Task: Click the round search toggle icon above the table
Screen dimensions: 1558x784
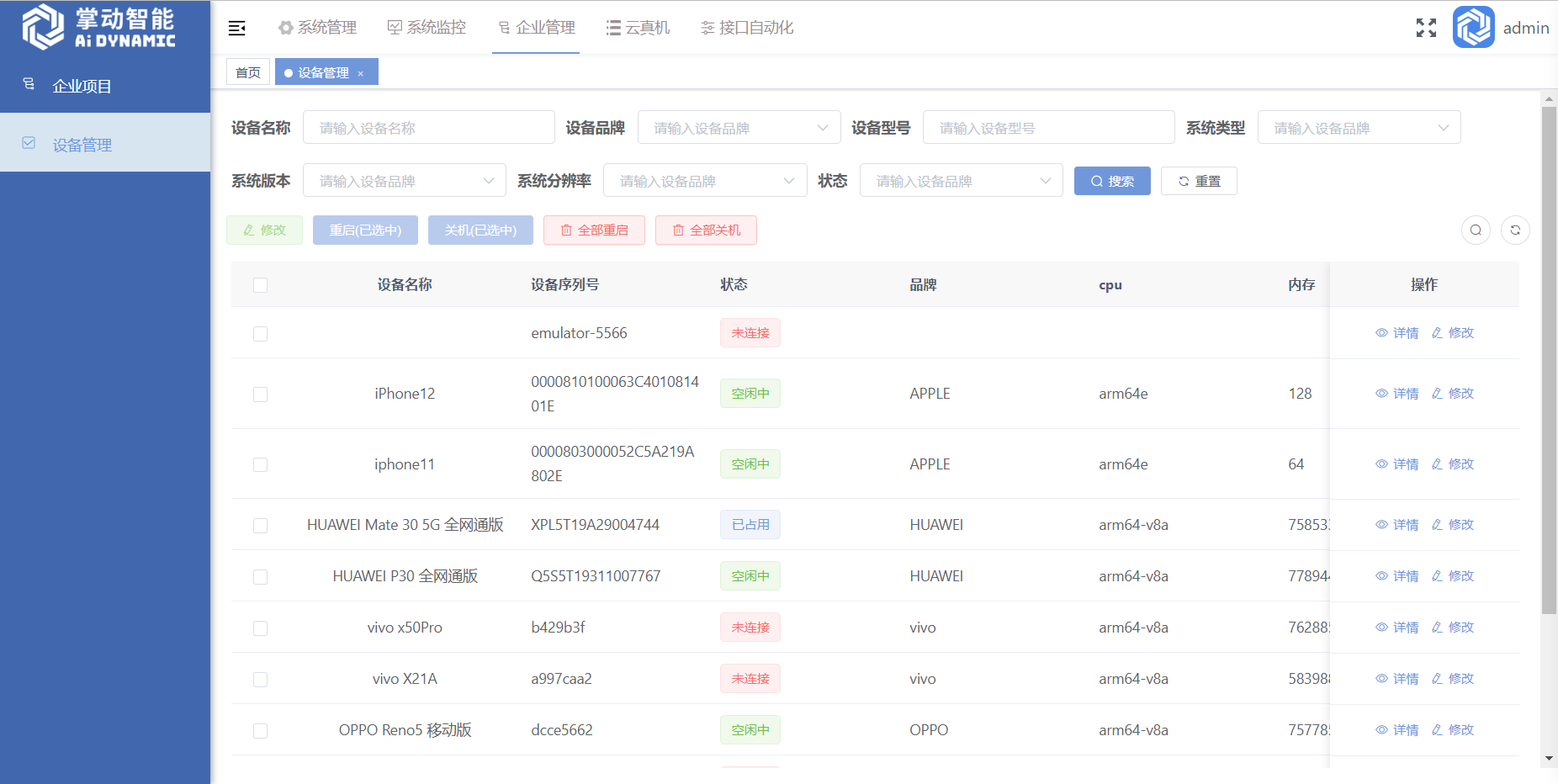Action: (1476, 230)
